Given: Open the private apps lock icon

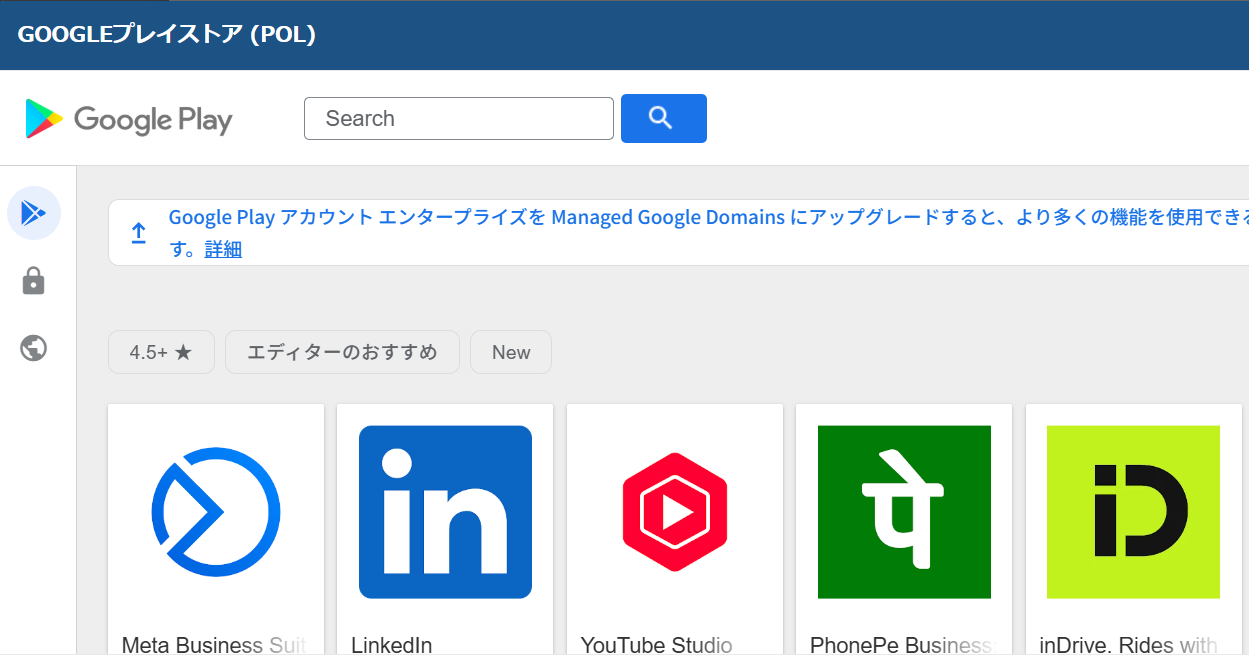Looking at the screenshot, I should (34, 281).
